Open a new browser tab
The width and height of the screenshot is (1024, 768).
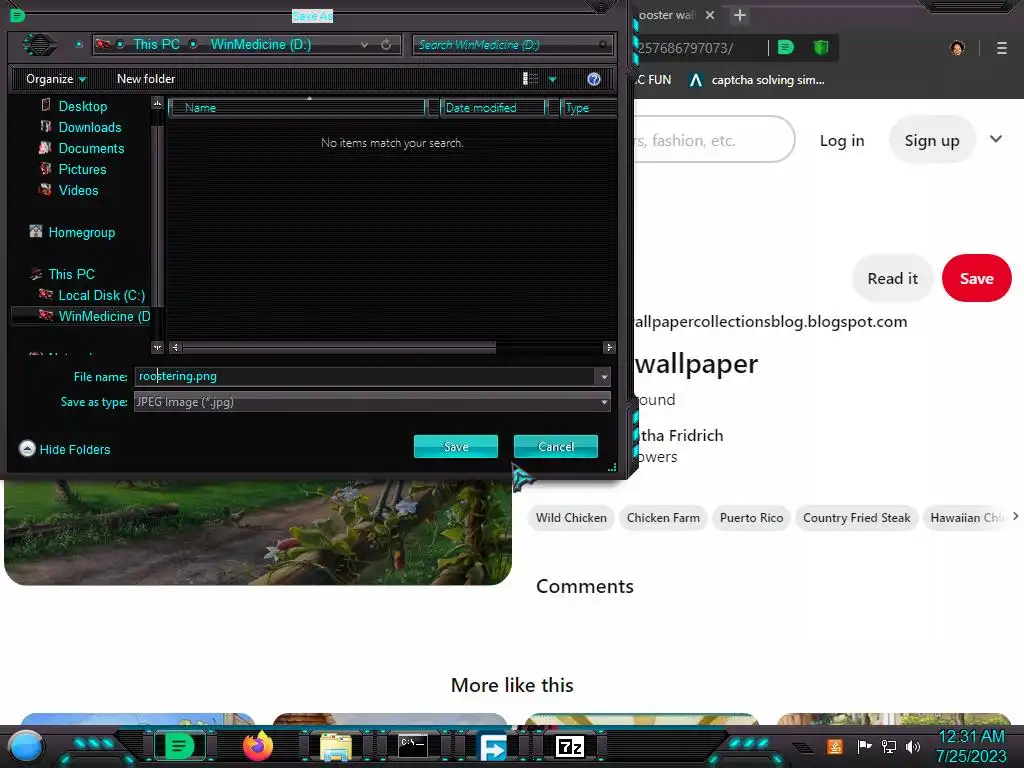point(739,14)
